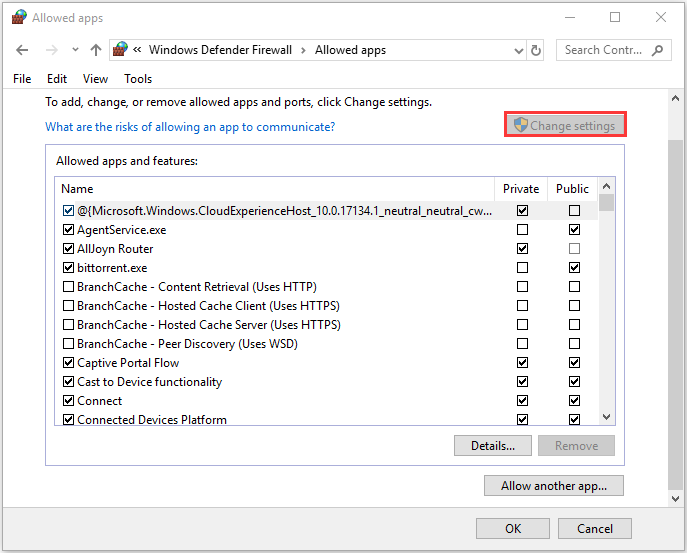The width and height of the screenshot is (687, 553).
Task: Click the window scrollbar up arrow
Action: 676,99
